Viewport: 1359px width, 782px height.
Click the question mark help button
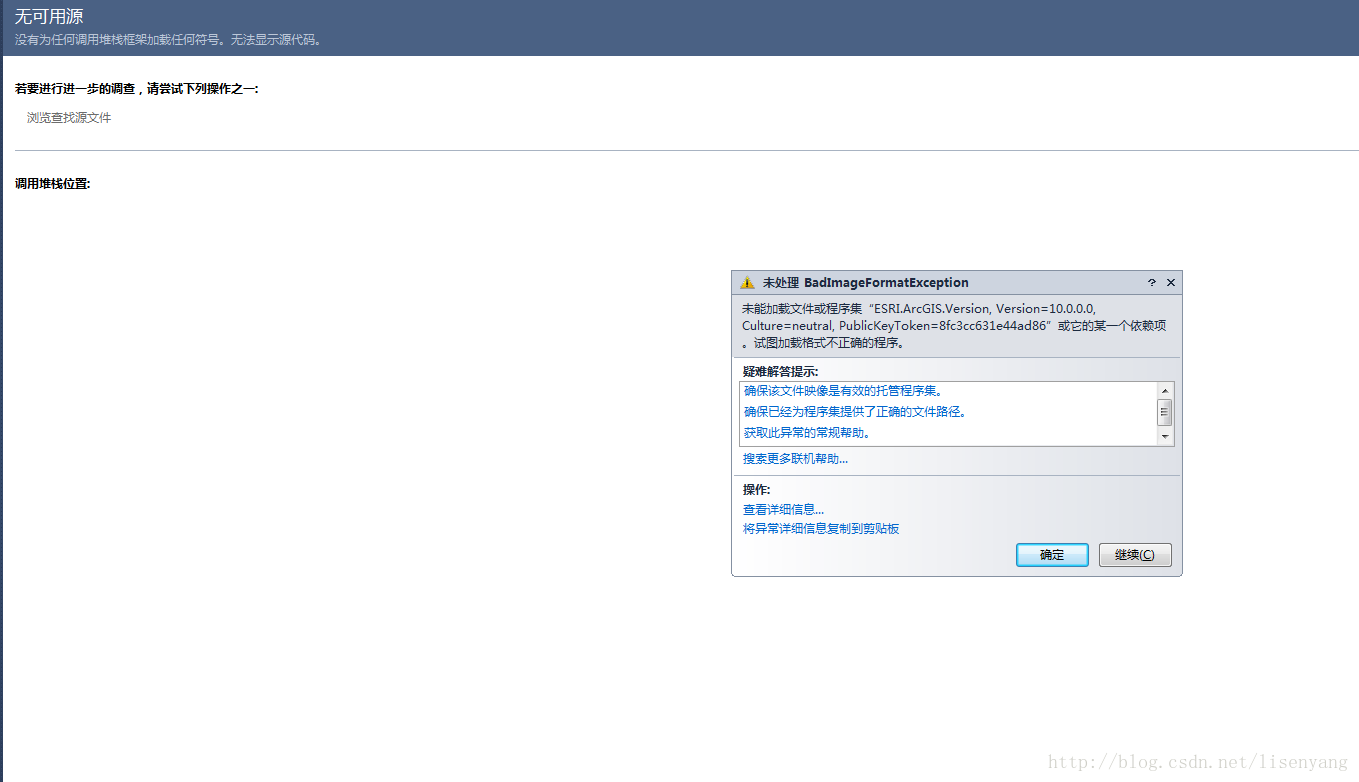(x=1151, y=283)
